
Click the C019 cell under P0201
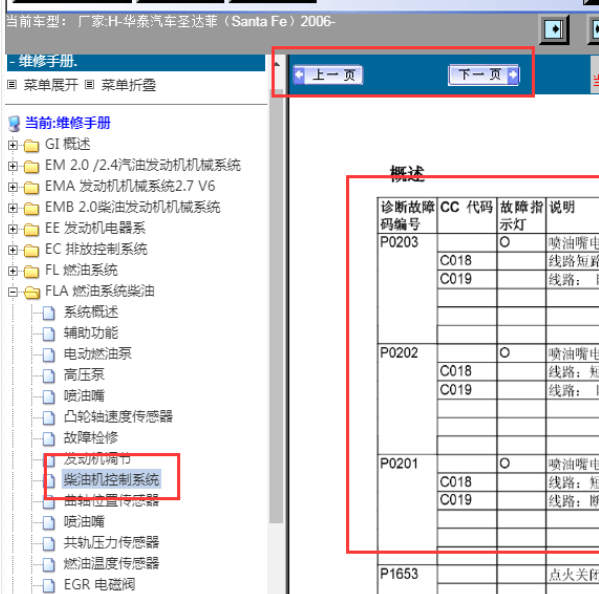pyautogui.click(x=467, y=500)
